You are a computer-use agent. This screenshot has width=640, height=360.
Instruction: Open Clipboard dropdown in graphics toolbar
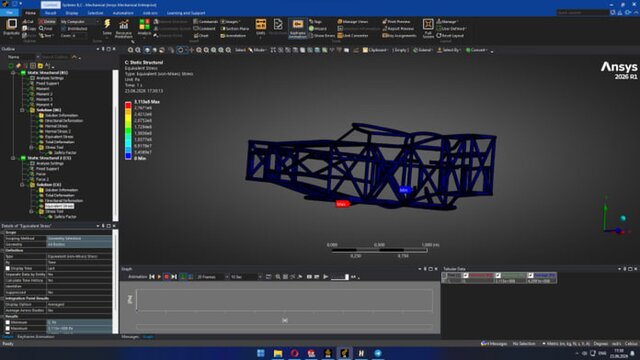375,50
